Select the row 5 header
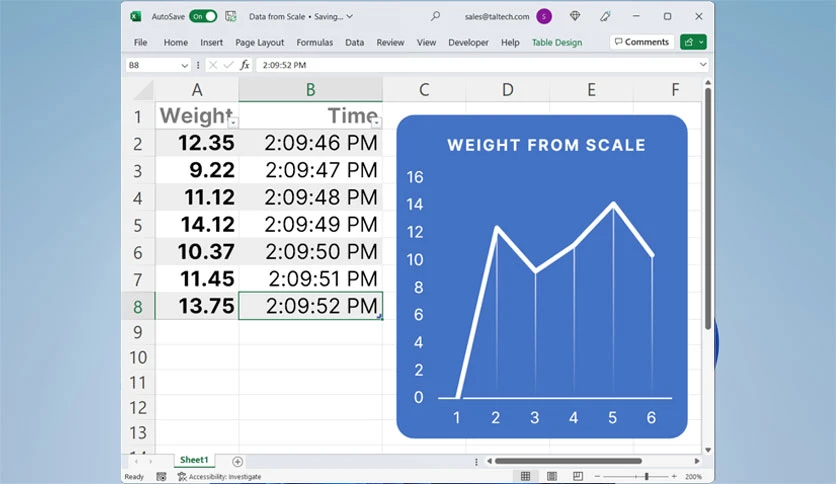Viewport: 836px width, 484px height. [138, 224]
